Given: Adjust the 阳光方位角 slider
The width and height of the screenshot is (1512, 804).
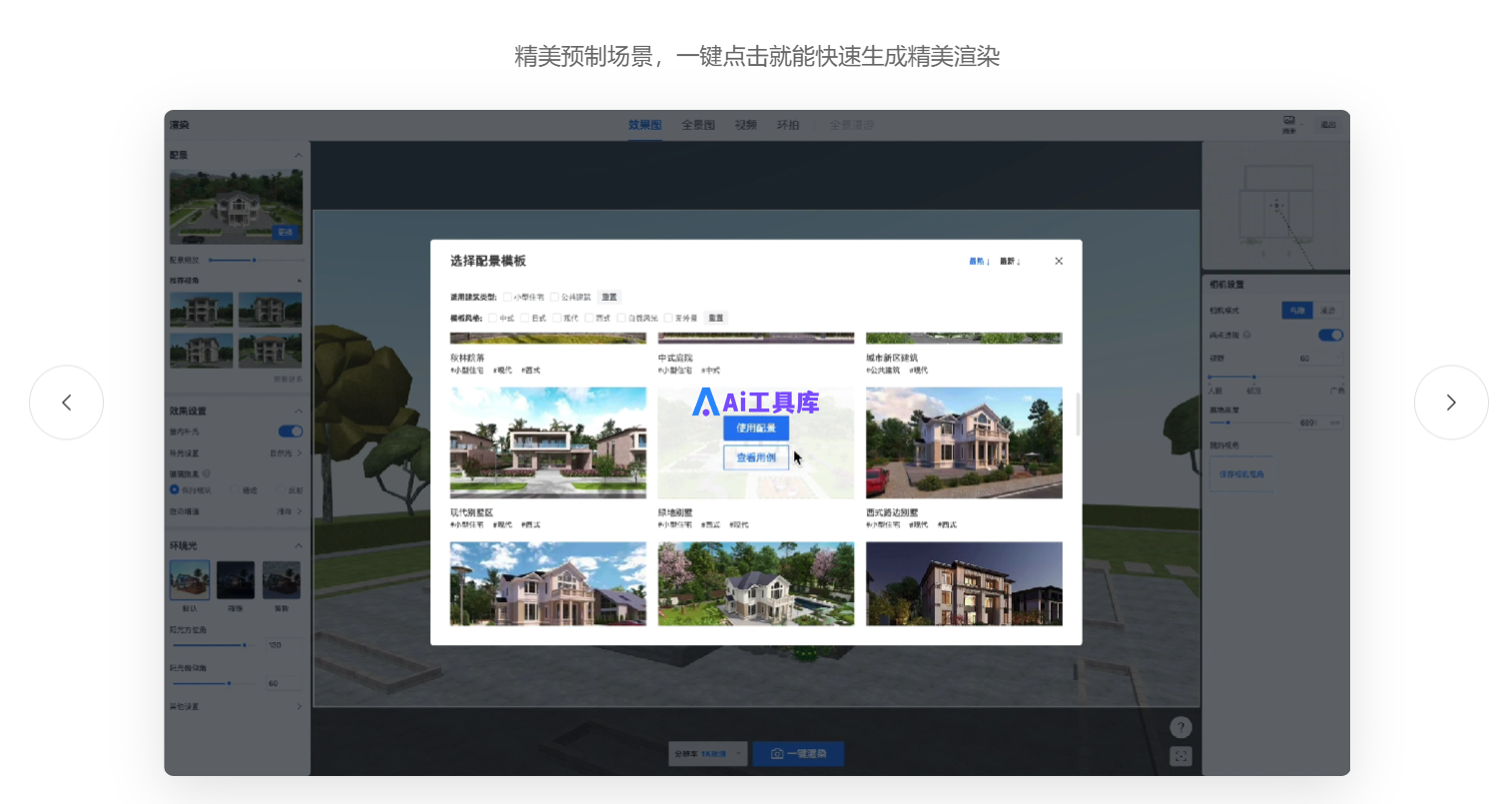Looking at the screenshot, I should click(216, 645).
